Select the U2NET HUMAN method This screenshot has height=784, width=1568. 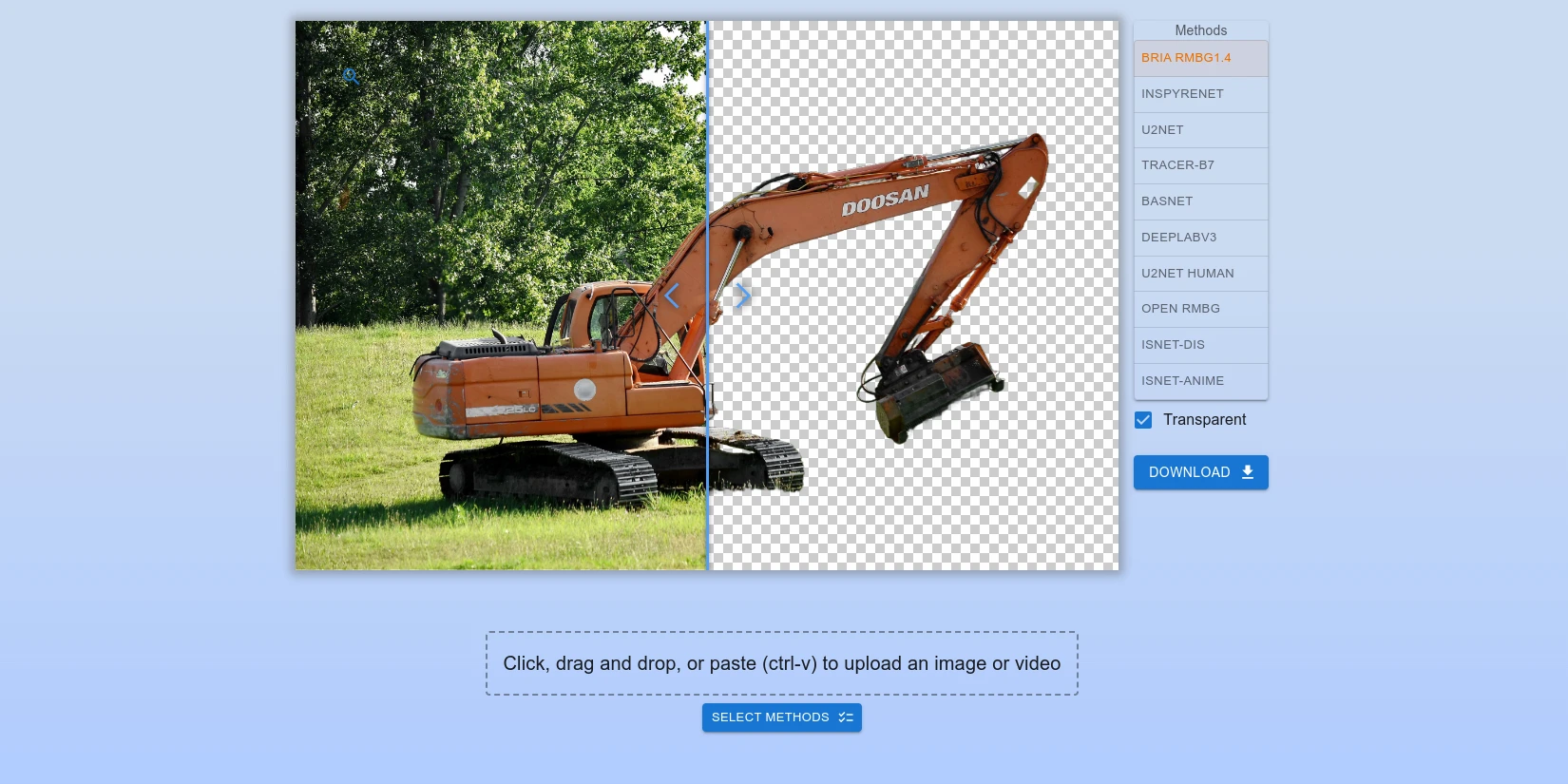[x=1200, y=274]
